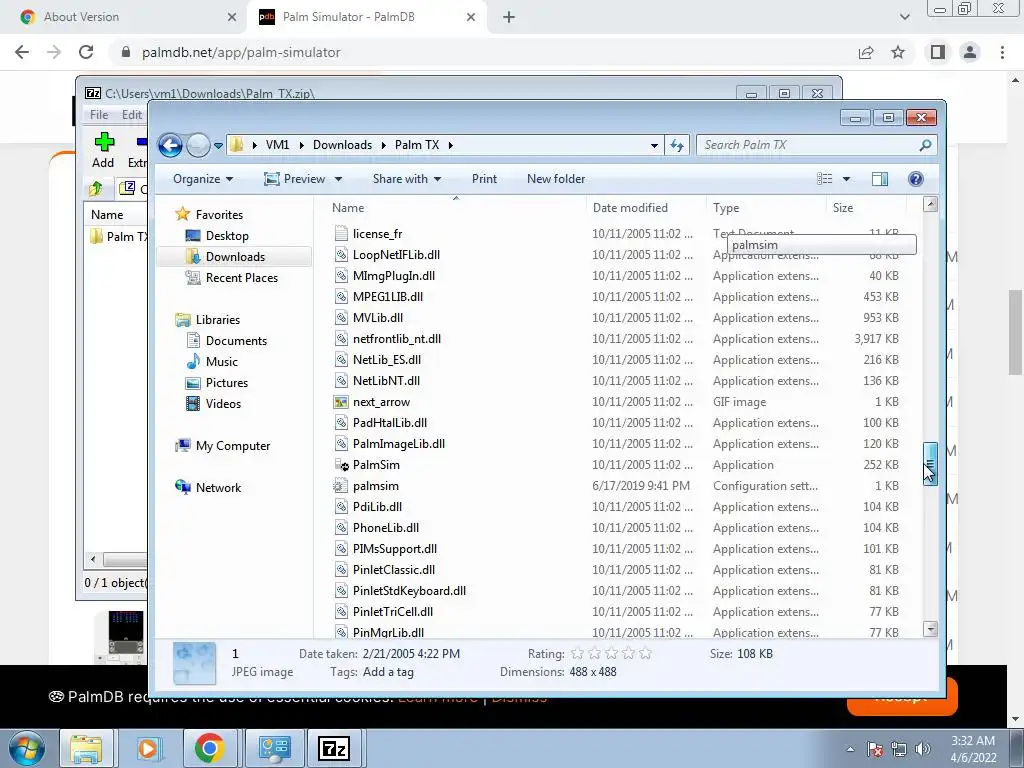The image size is (1024, 768).
Task: Select My Computer in navigation pane
Action: (232, 446)
